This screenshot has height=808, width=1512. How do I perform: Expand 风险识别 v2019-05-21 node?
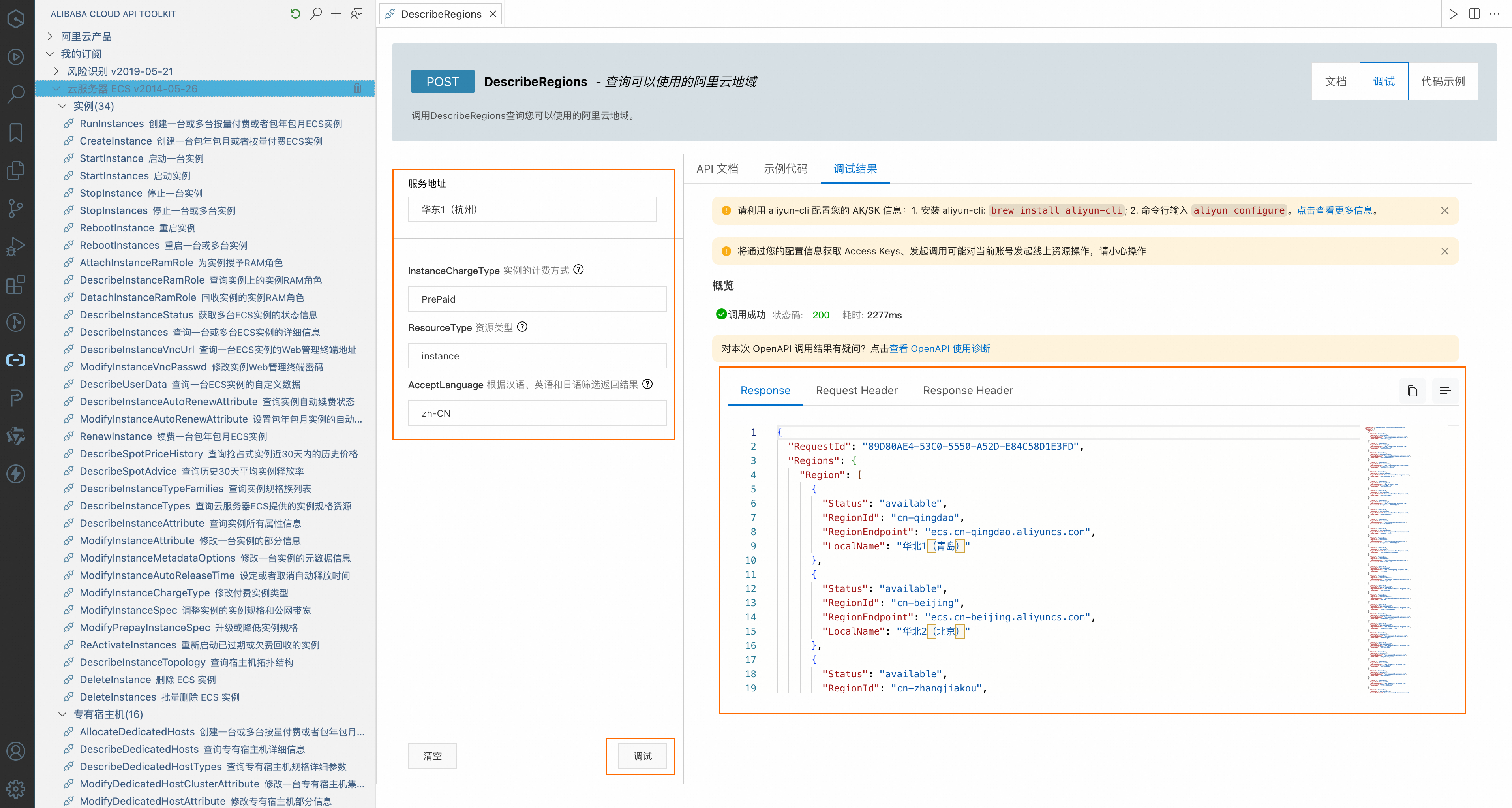point(56,71)
